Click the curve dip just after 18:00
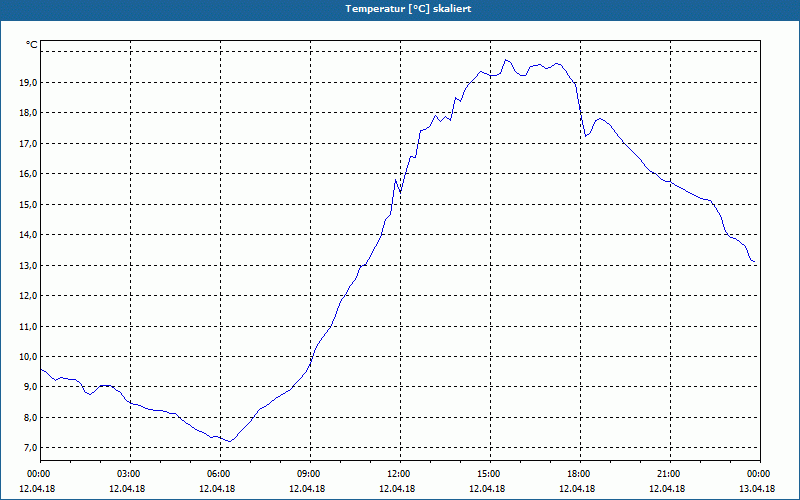 click(x=586, y=136)
